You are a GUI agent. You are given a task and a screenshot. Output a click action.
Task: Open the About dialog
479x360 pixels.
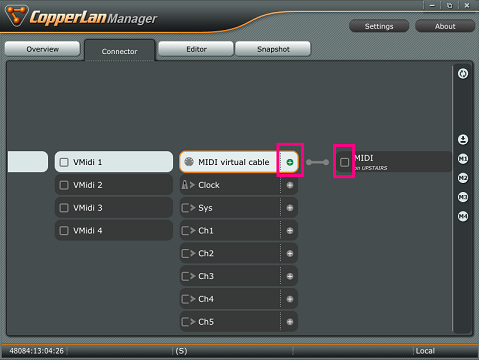[x=445, y=26]
